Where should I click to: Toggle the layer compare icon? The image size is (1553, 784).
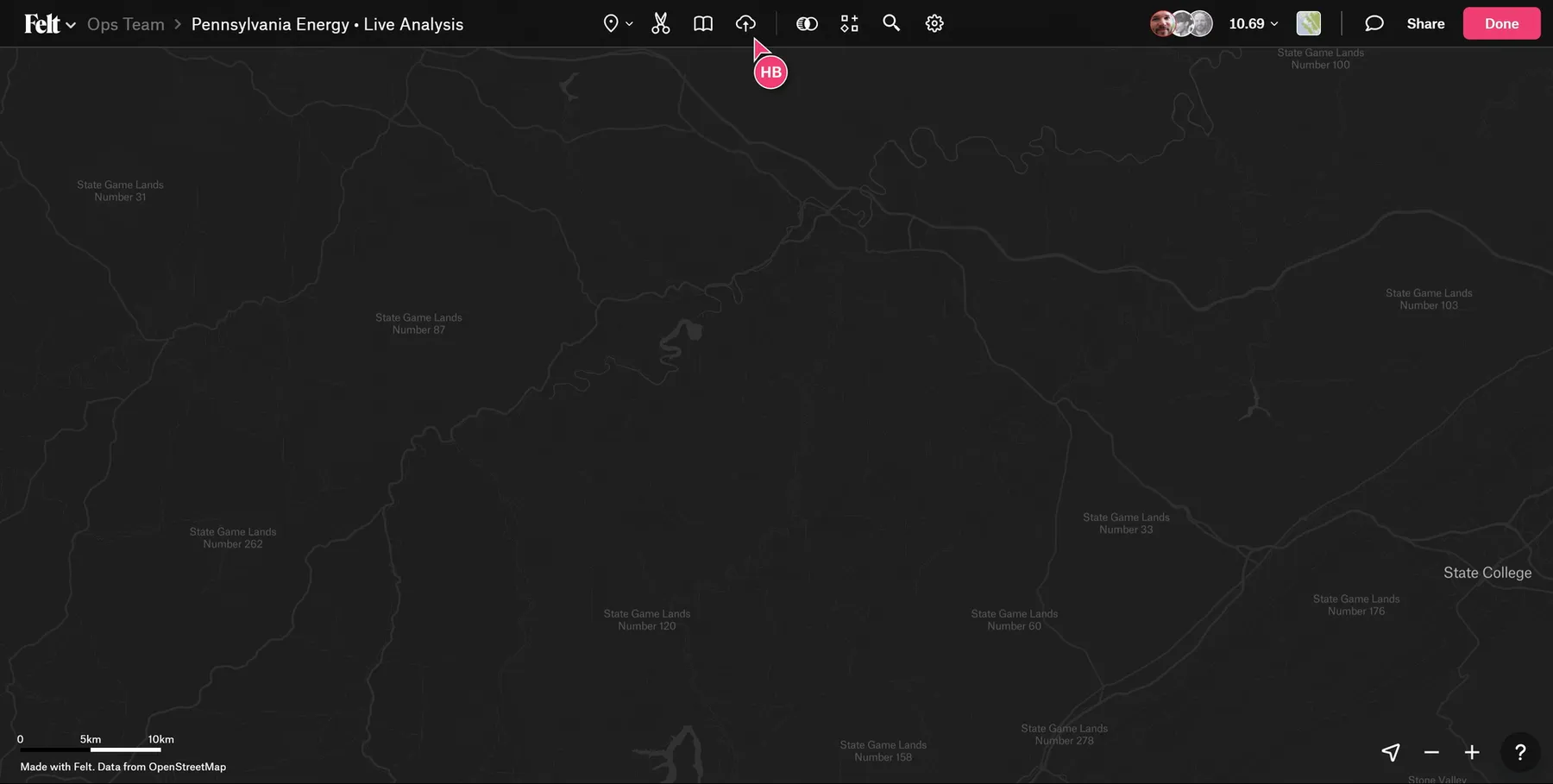807,23
